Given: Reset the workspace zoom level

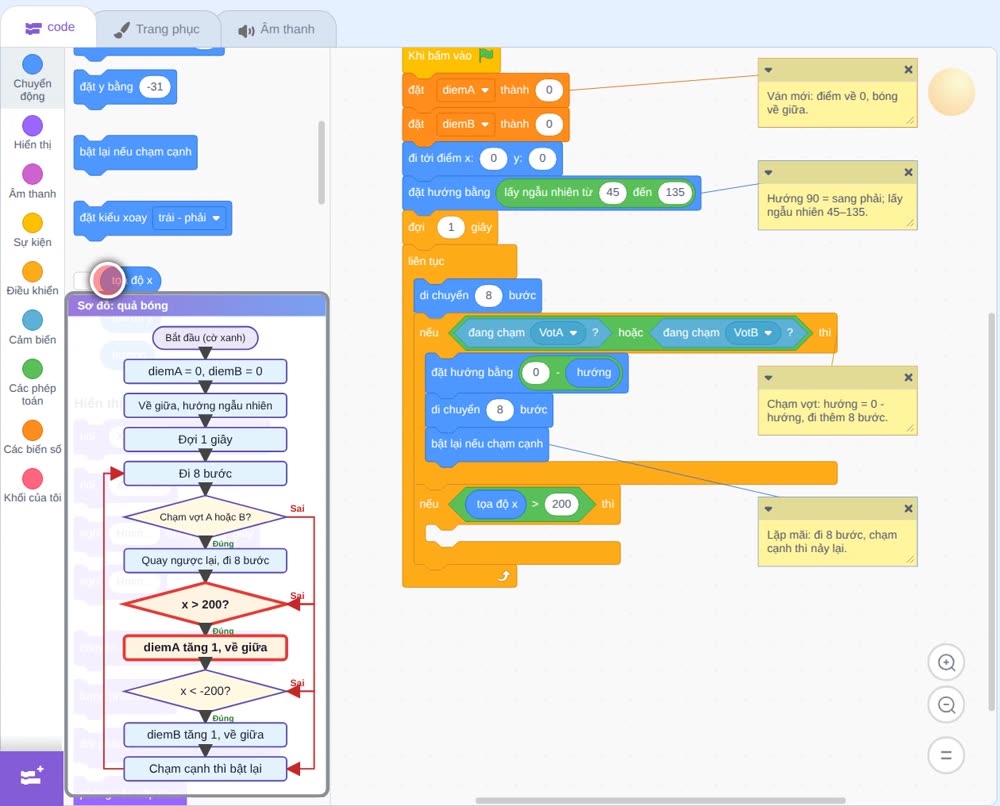Looking at the screenshot, I should coord(946,756).
